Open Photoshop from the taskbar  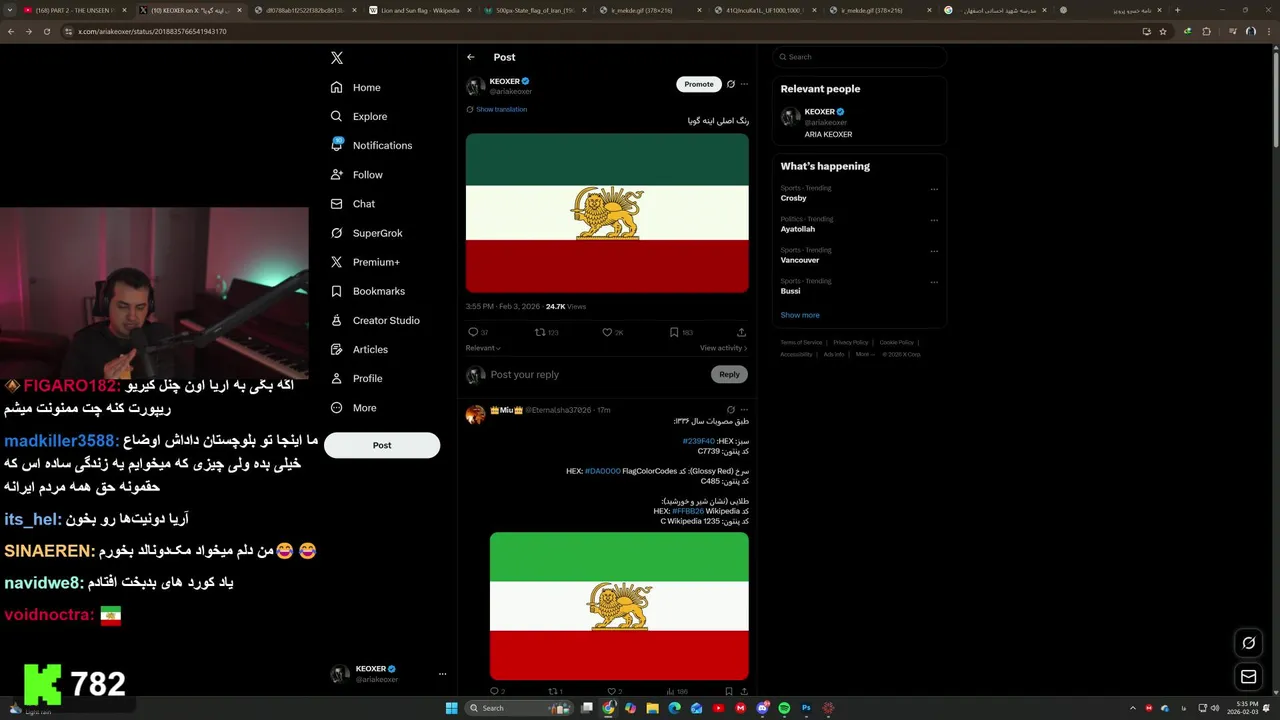[x=806, y=708]
